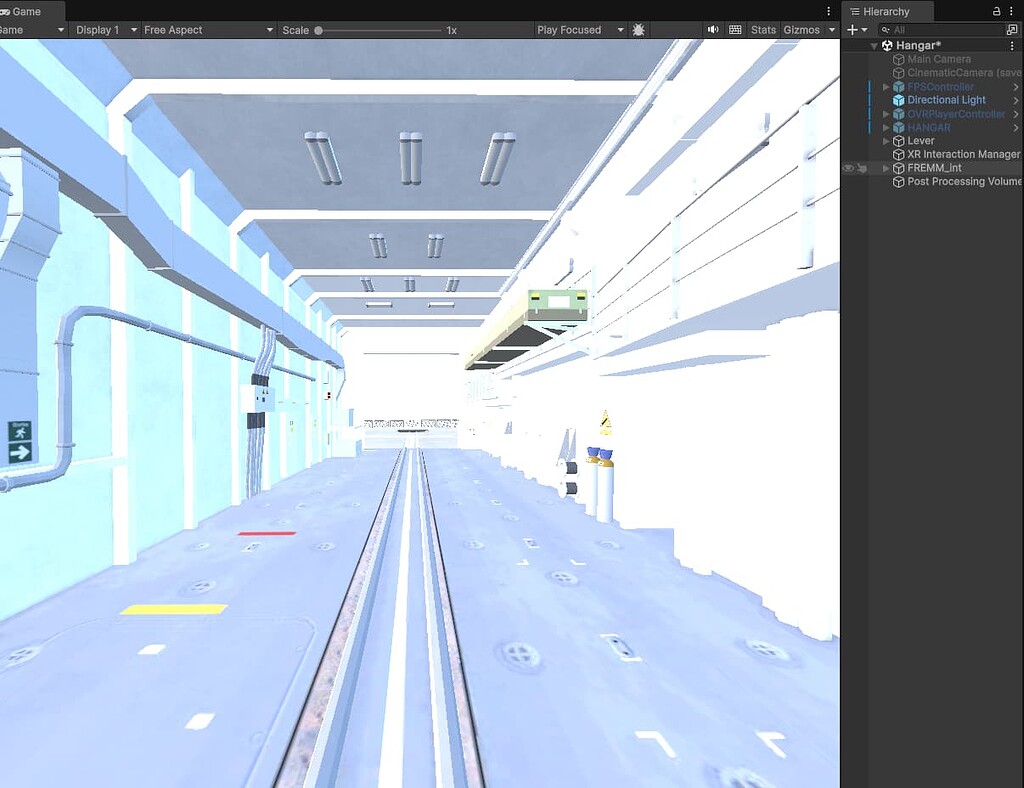Click the lock icon in Hierarchy header

point(995,11)
